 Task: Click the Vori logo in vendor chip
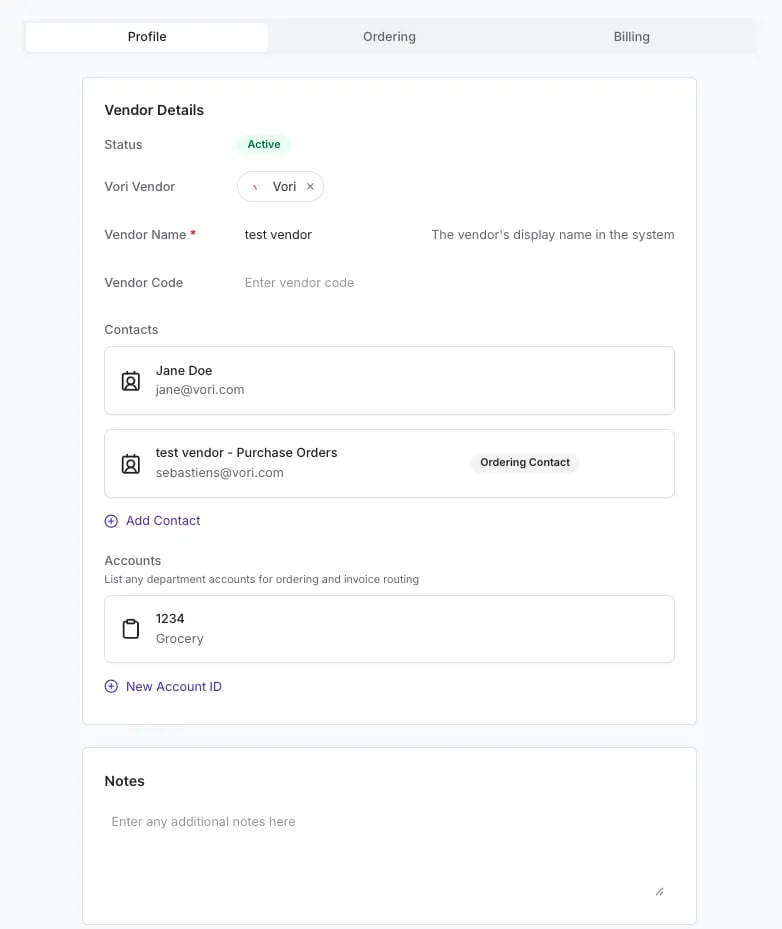[256, 187]
